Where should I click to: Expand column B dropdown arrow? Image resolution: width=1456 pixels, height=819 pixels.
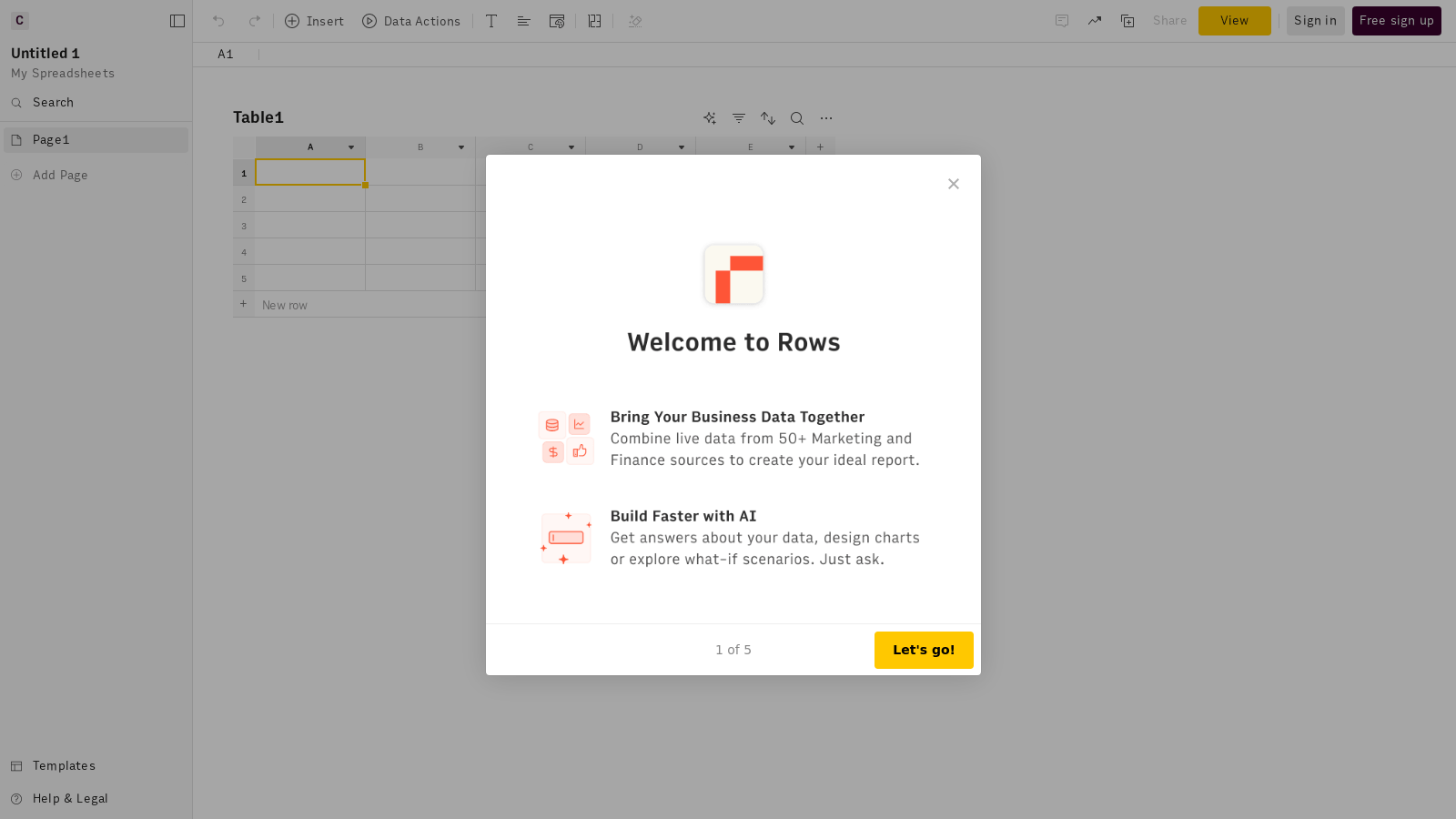click(461, 147)
